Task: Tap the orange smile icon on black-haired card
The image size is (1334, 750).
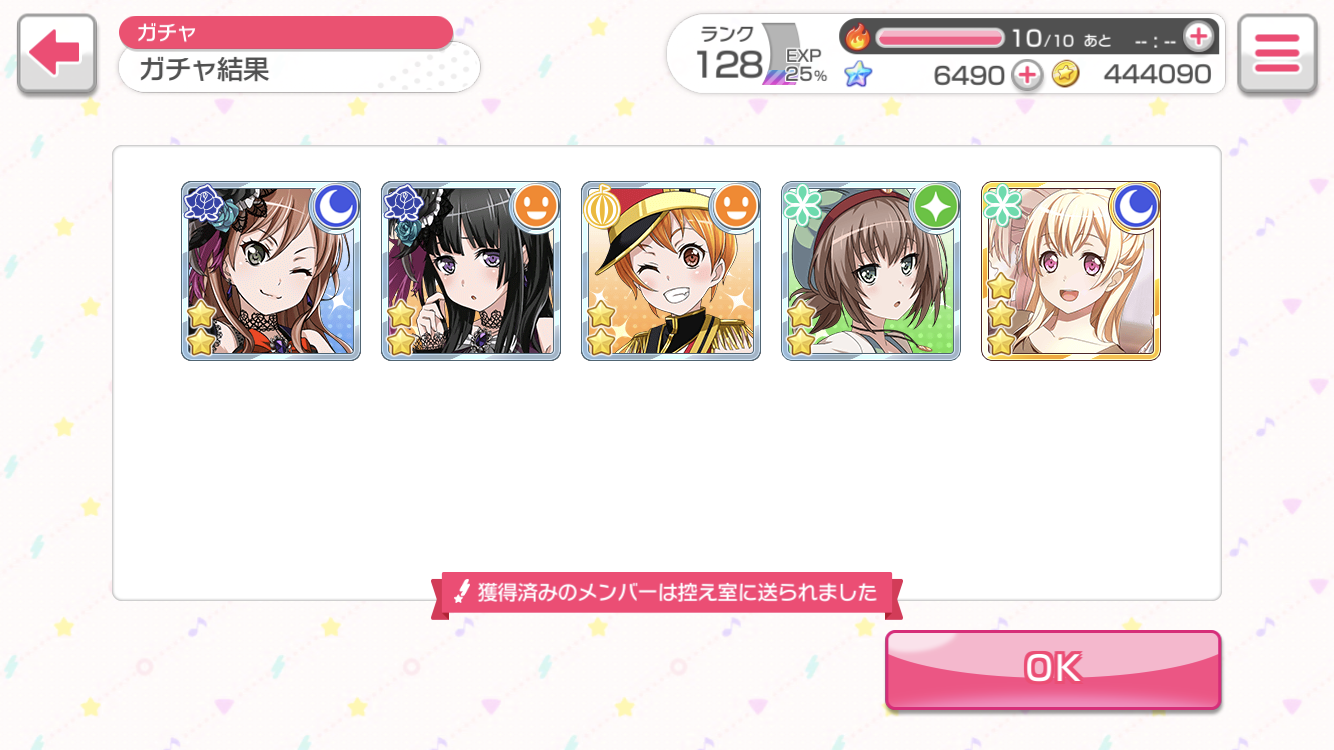Action: [x=534, y=207]
